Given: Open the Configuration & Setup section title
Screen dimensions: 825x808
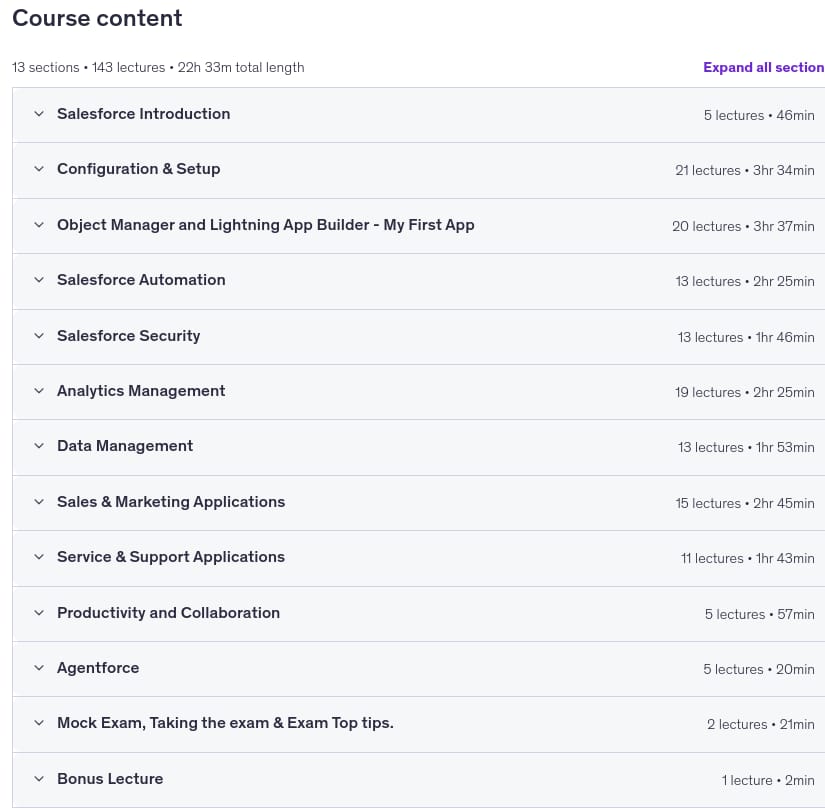Looking at the screenshot, I should tap(138, 169).
